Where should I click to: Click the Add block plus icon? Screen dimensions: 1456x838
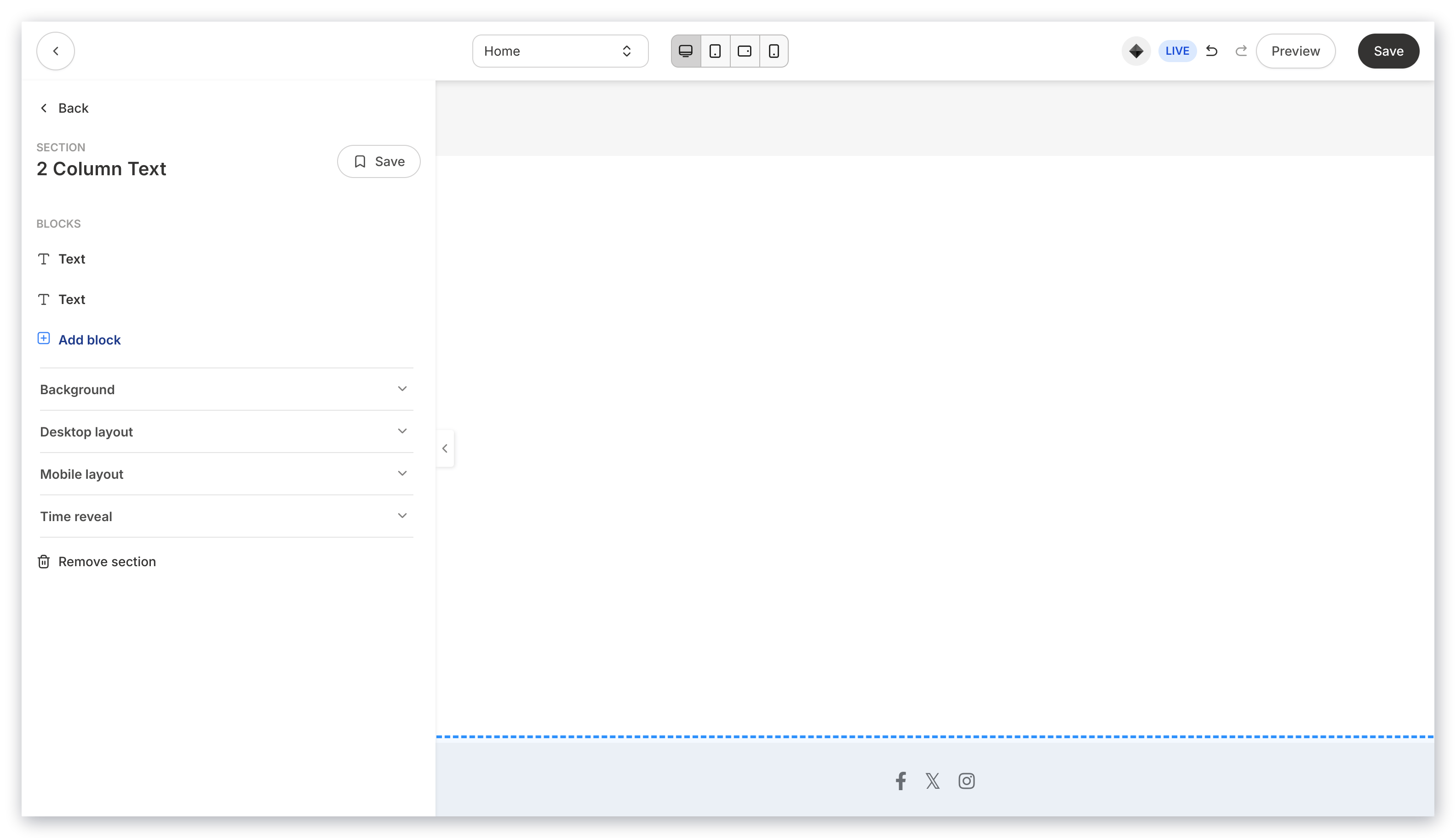pos(44,339)
